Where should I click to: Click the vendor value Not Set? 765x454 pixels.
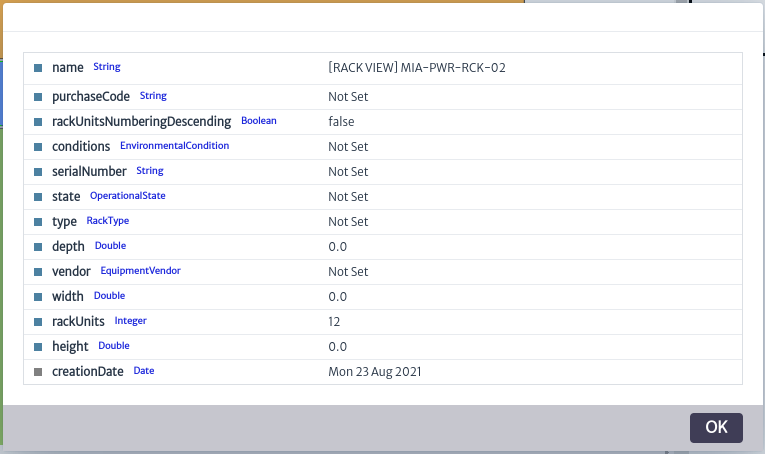(348, 272)
